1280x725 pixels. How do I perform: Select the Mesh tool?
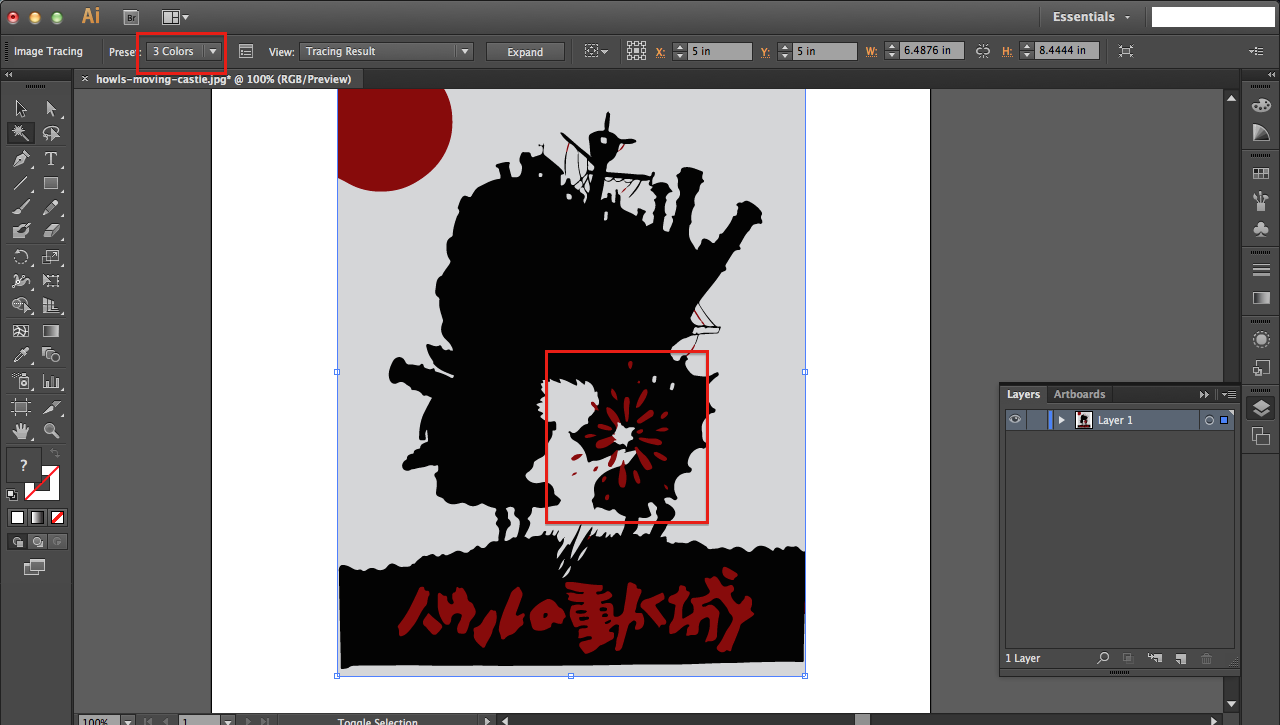pos(21,331)
